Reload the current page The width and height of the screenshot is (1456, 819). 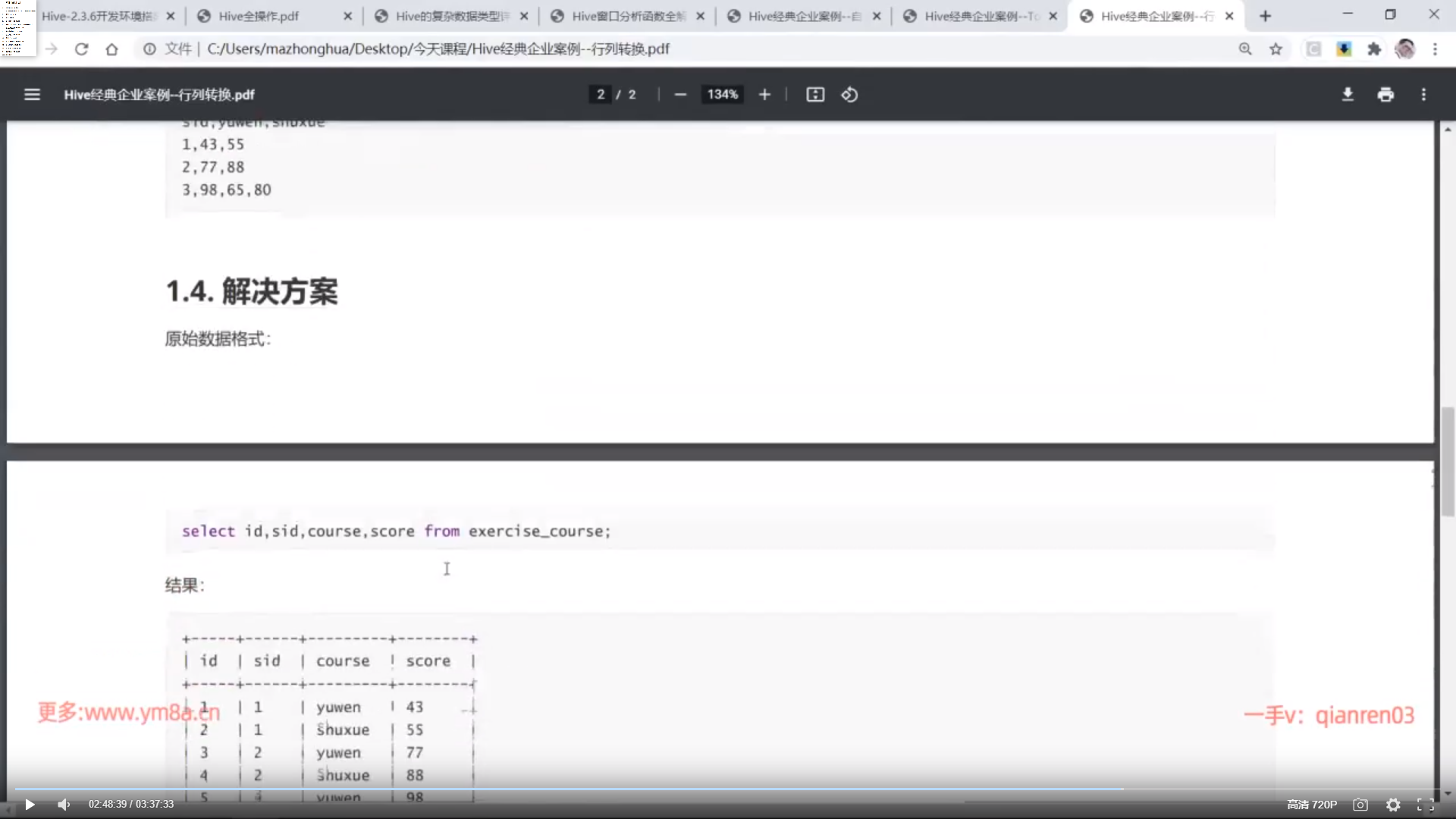82,49
